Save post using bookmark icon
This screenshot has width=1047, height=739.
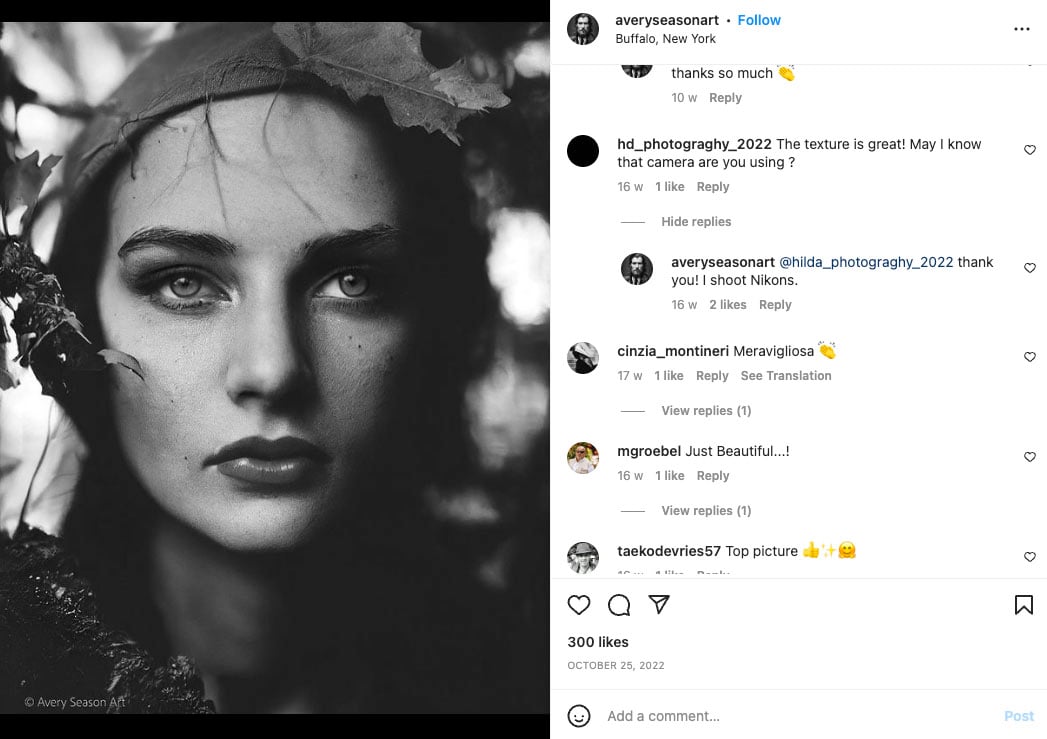click(x=1023, y=605)
